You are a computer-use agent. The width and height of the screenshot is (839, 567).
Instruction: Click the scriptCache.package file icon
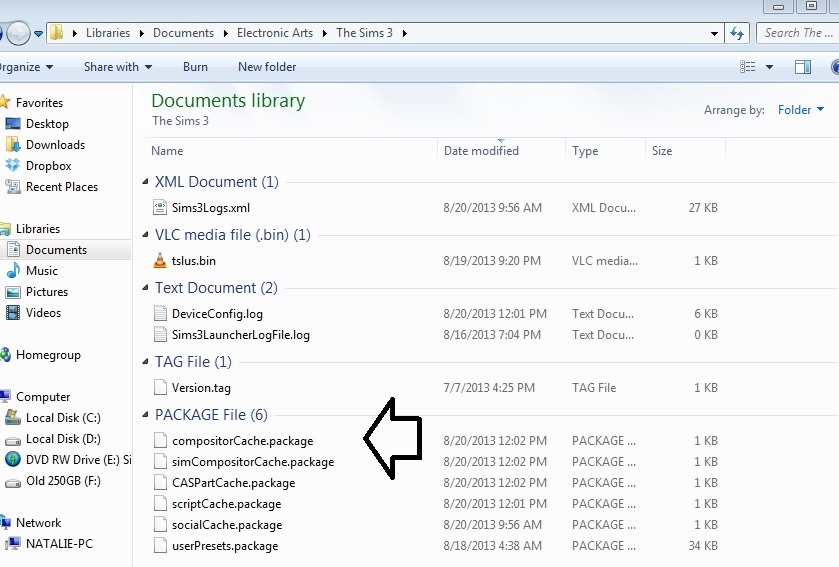tap(160, 503)
